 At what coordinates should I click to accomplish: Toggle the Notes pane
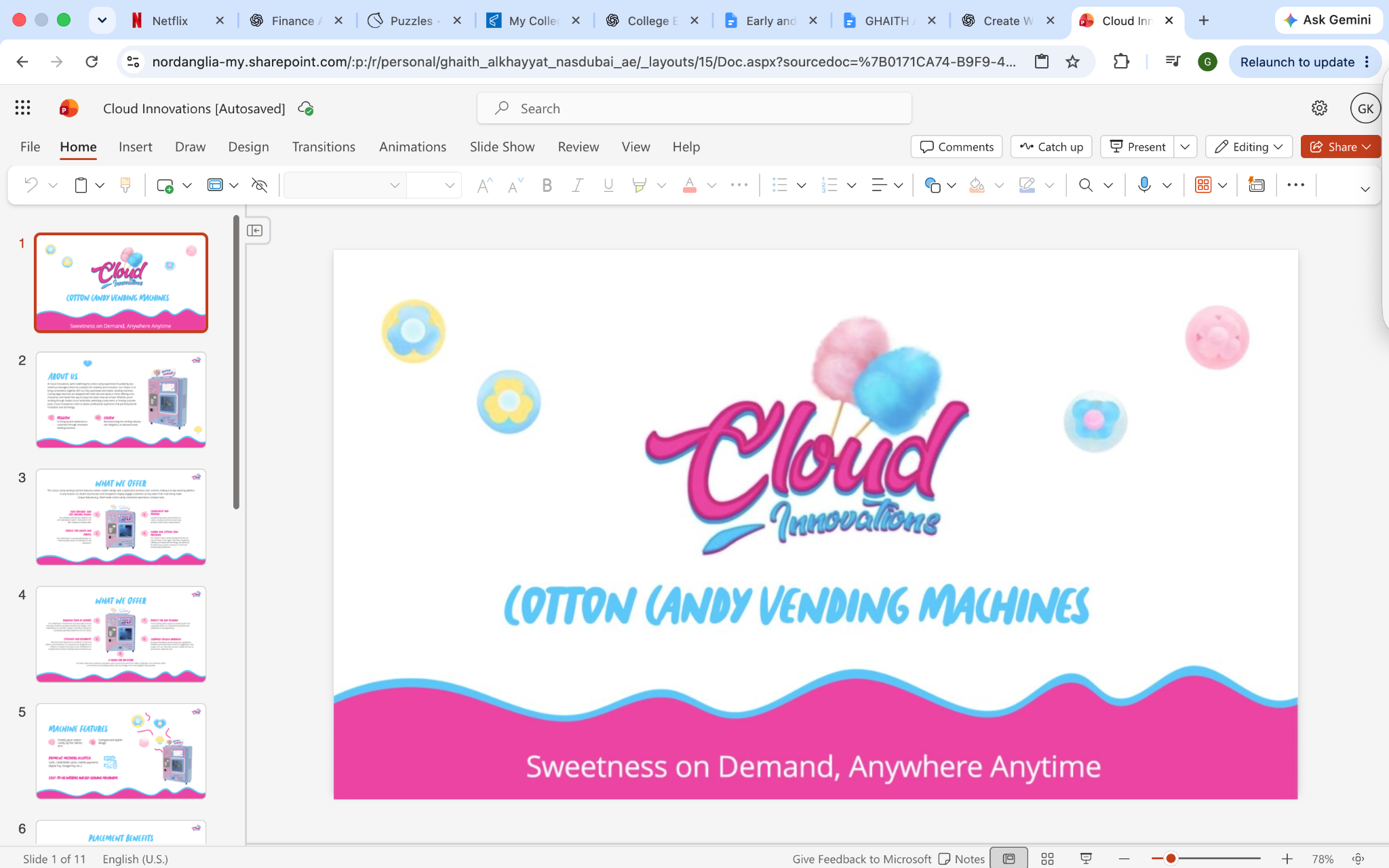point(962,859)
